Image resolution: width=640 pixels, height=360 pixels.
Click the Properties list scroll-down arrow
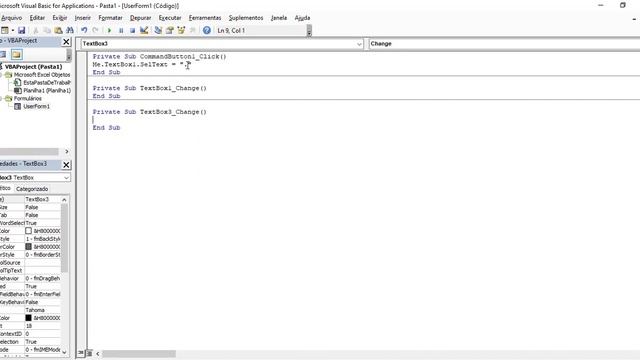pyautogui.click(x=64, y=351)
